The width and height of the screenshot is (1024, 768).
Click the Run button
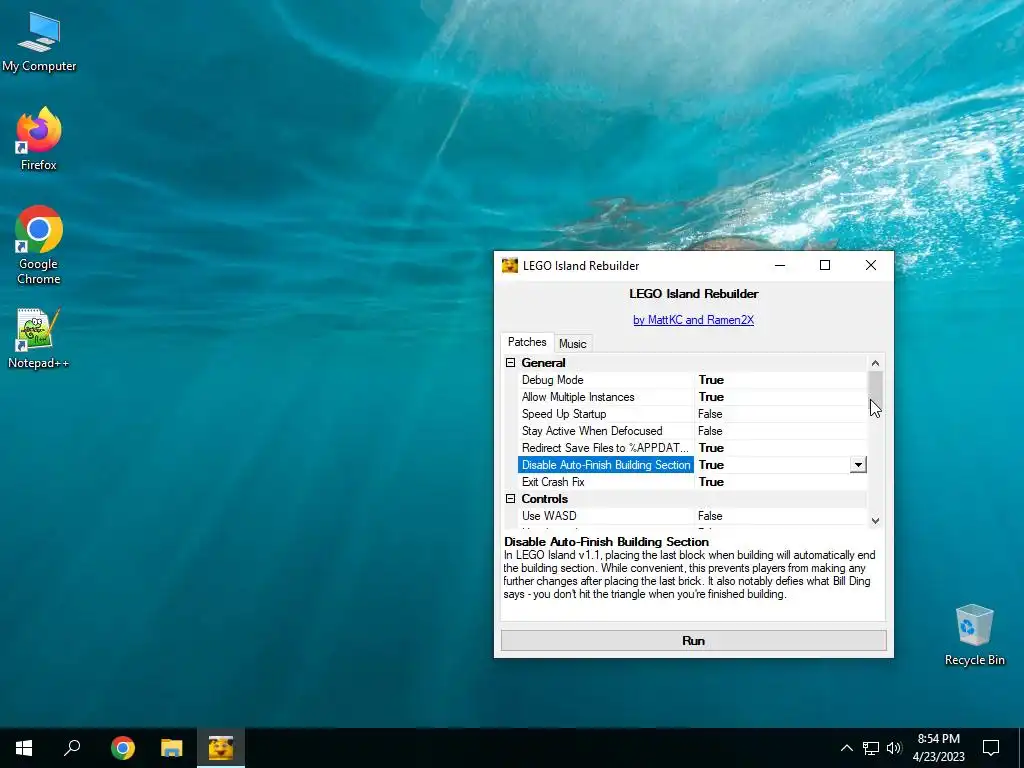(x=694, y=641)
